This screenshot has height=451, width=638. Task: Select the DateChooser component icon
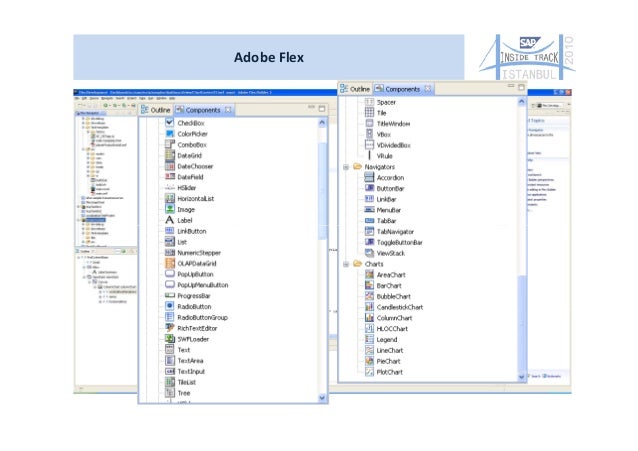170,166
